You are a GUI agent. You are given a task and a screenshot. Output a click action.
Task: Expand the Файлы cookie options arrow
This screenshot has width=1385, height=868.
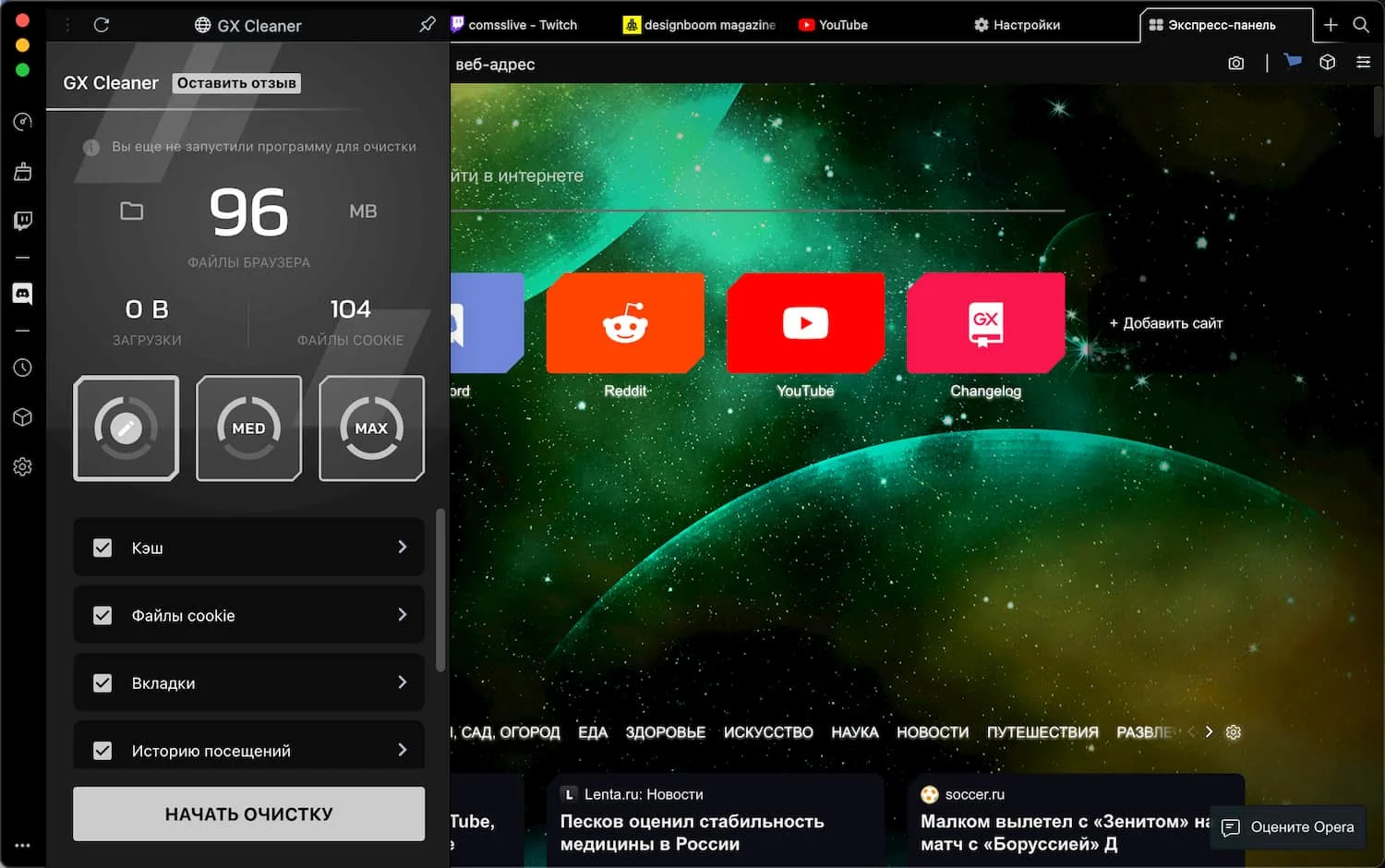[402, 614]
